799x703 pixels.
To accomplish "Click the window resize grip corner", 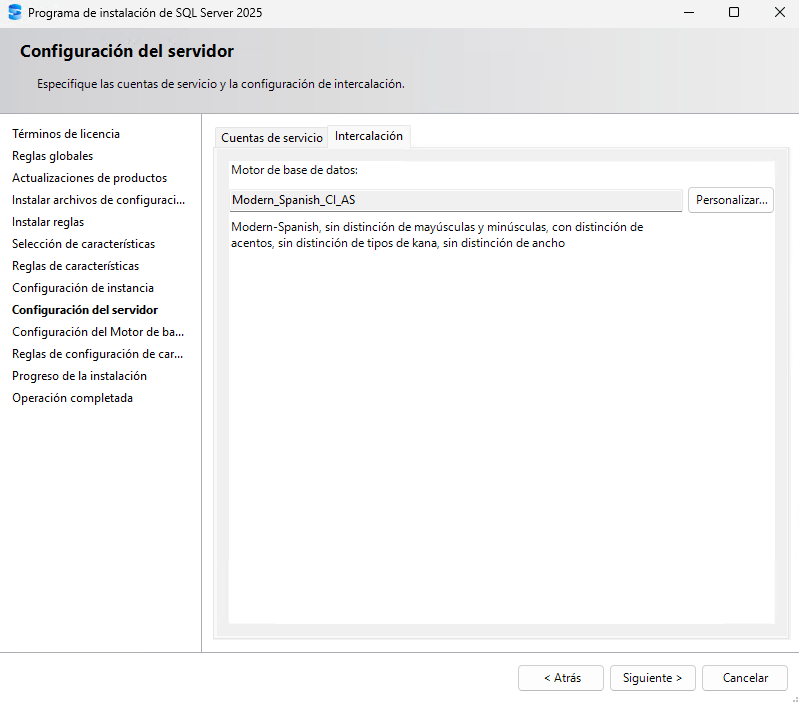I will pyautogui.click(x=794, y=699).
